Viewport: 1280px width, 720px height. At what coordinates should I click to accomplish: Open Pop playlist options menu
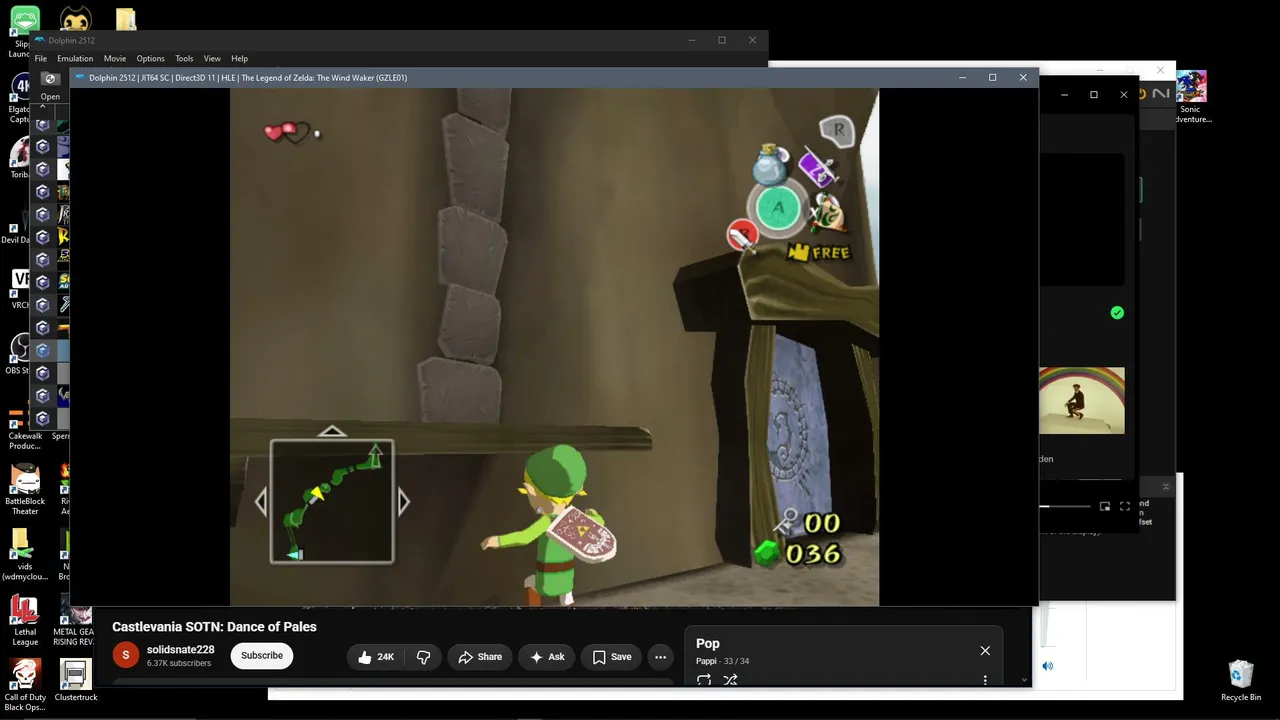point(985,680)
